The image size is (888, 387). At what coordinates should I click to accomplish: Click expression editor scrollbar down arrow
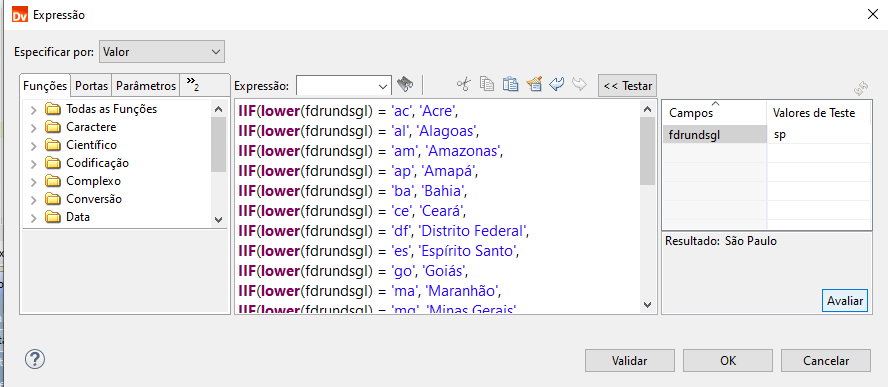click(648, 305)
